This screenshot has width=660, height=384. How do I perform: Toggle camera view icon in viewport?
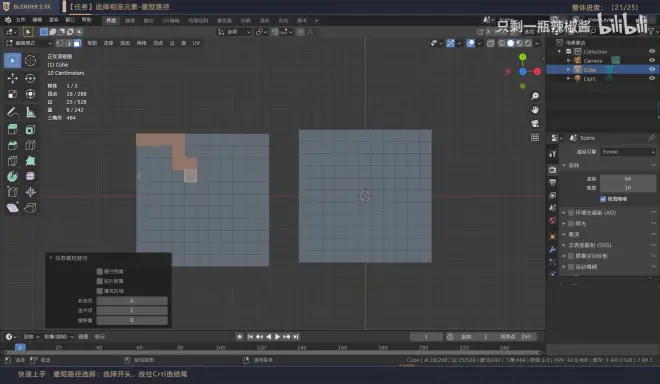pos(535,123)
